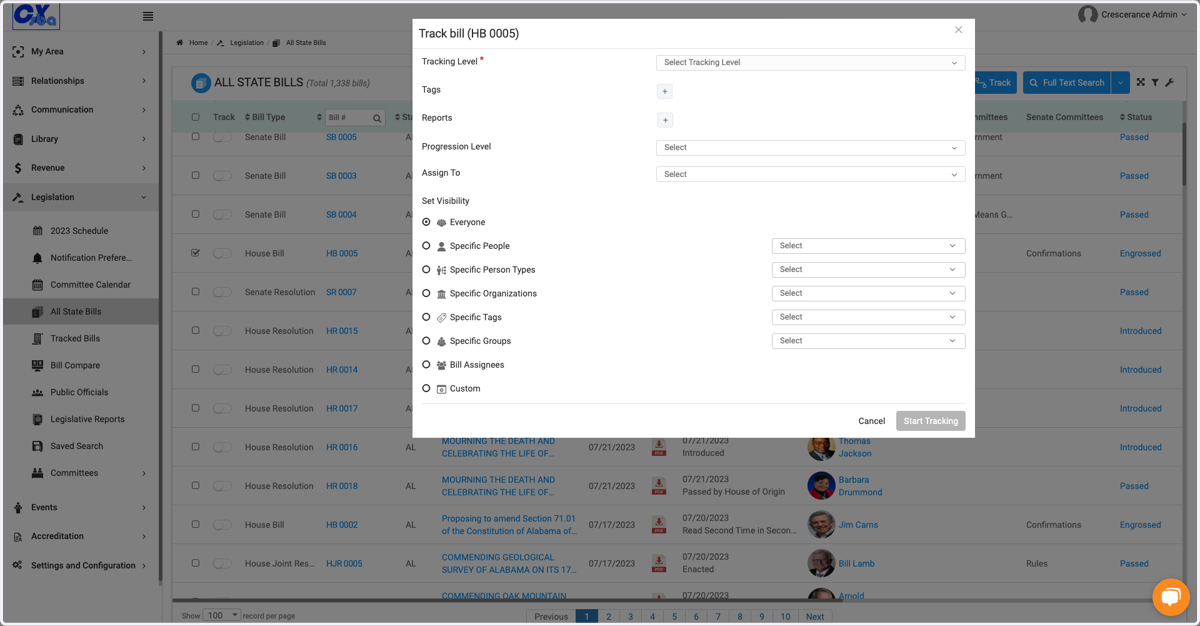1200x626 pixels.
Task: Uncheck the HB 0005 row checkbox
Action: (x=195, y=253)
